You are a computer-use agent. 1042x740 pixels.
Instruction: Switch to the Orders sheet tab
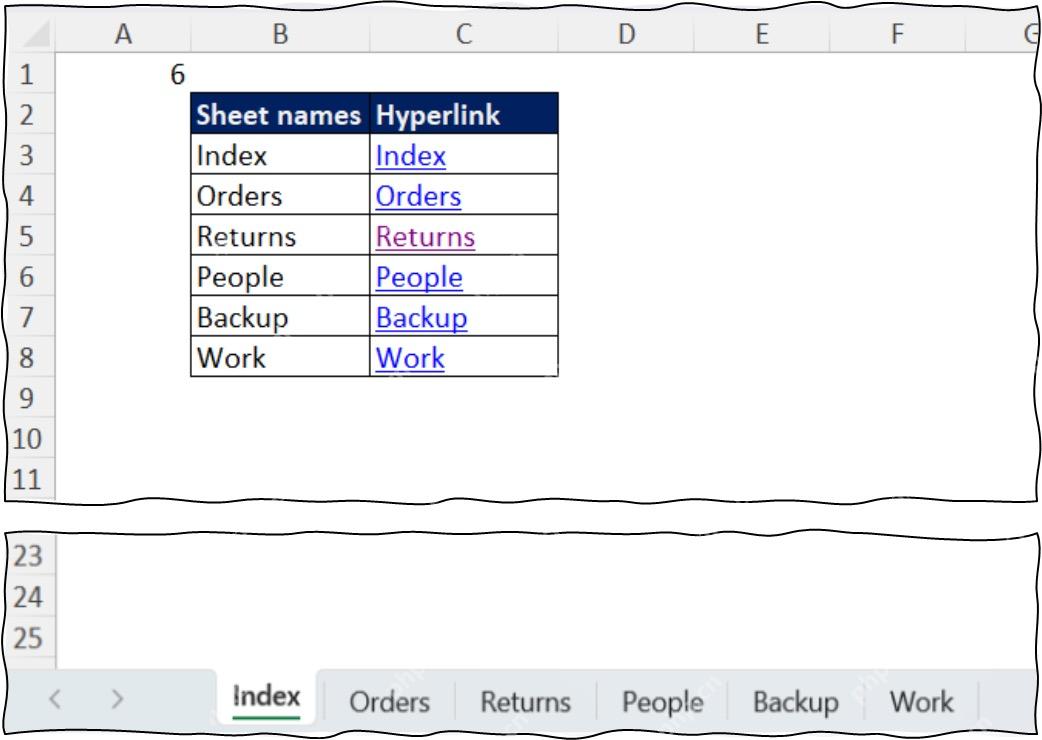(389, 701)
